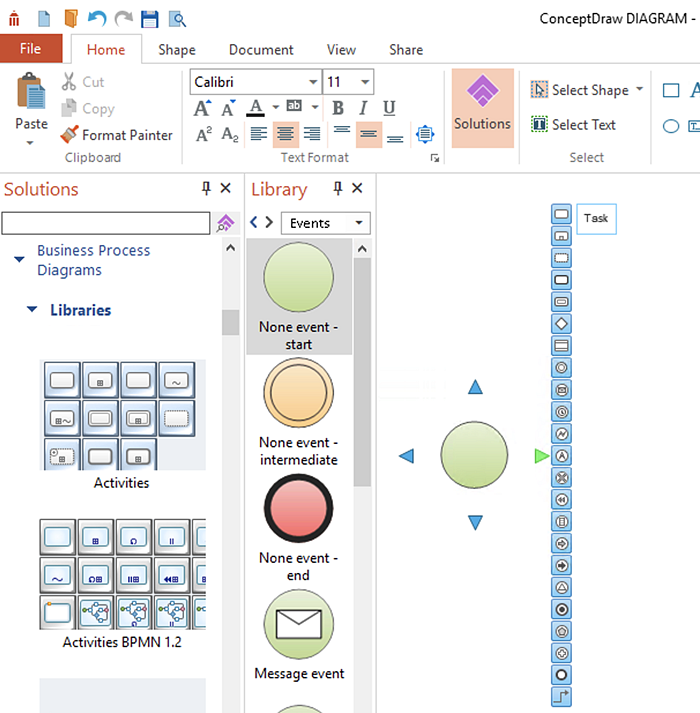This screenshot has width=700, height=713.
Task: Increase font size with Grow Font icon
Action: pyautogui.click(x=202, y=108)
